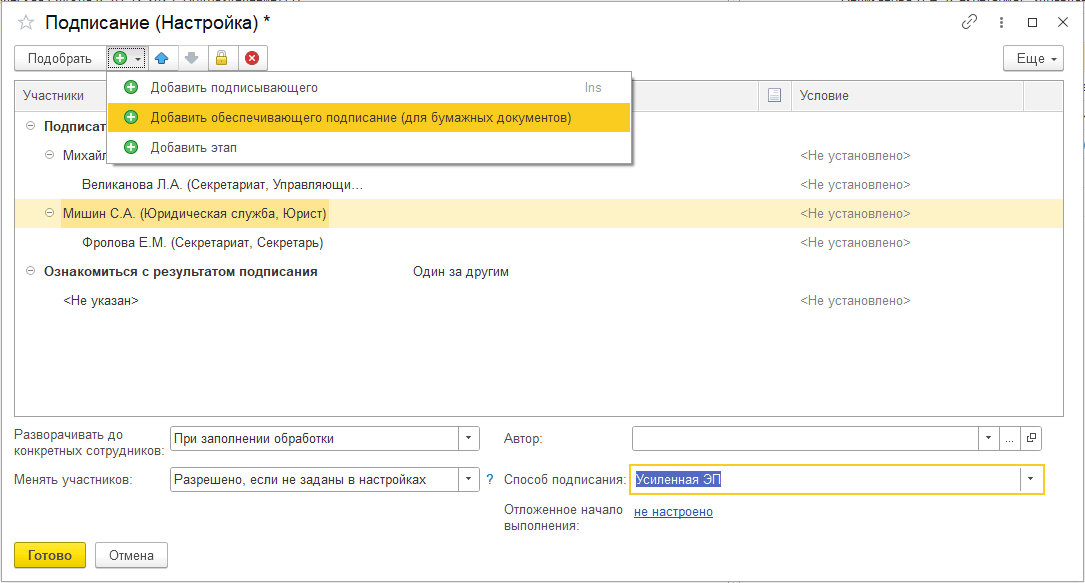Collapse the Мишин С.А. tree node
Viewport: 1085px width, 583px height.
coord(51,213)
